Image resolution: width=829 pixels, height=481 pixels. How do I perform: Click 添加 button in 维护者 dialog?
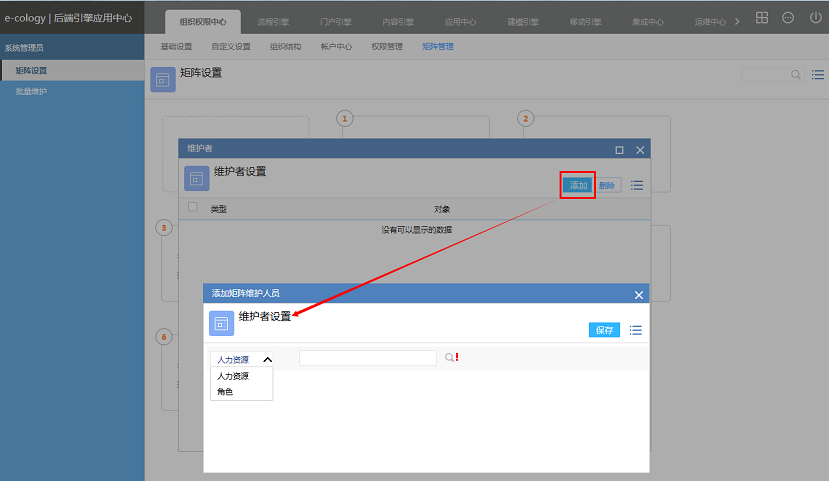[x=578, y=186]
